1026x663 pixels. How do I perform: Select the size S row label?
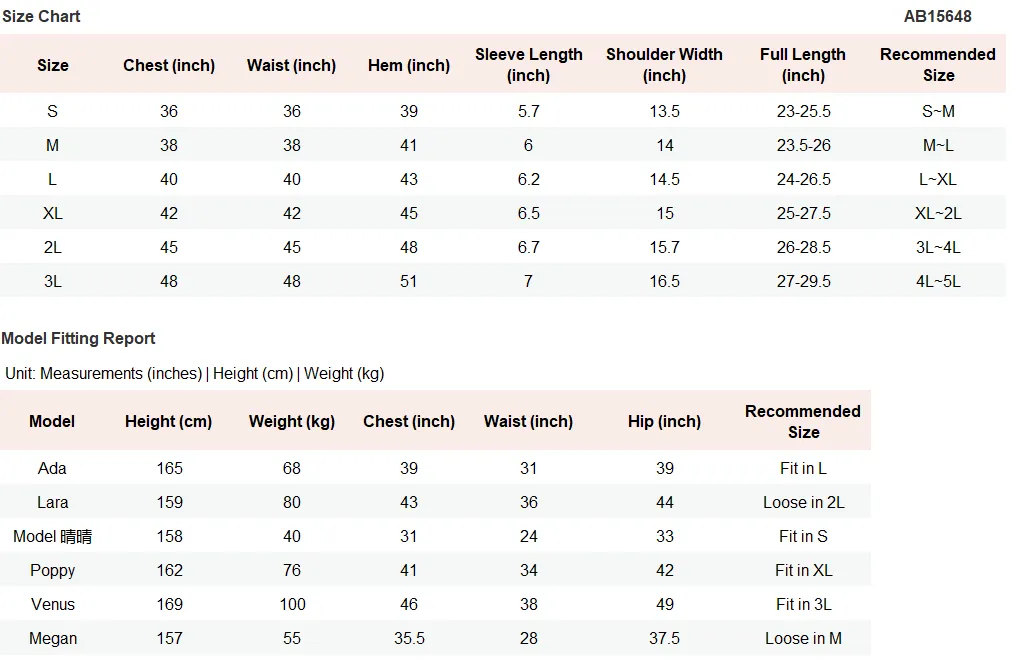tap(52, 111)
